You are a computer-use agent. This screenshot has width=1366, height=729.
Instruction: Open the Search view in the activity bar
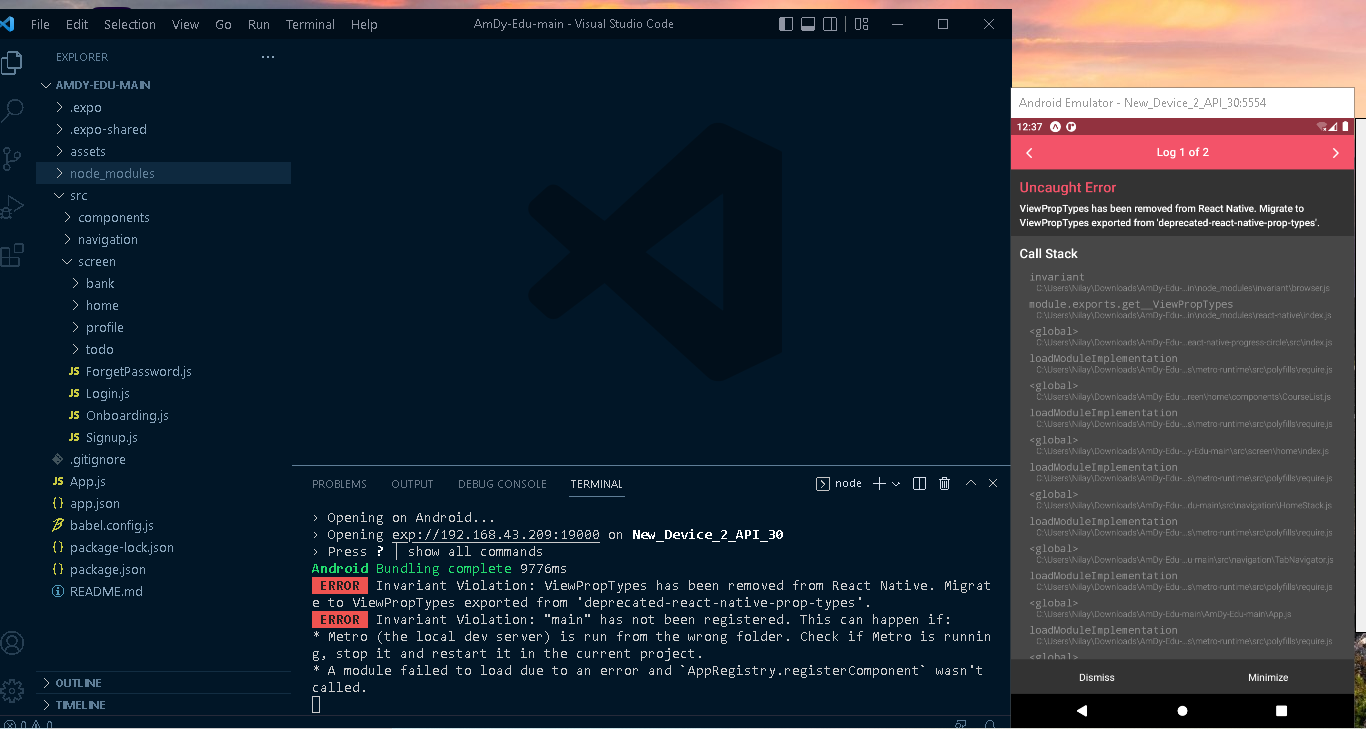coord(12,111)
